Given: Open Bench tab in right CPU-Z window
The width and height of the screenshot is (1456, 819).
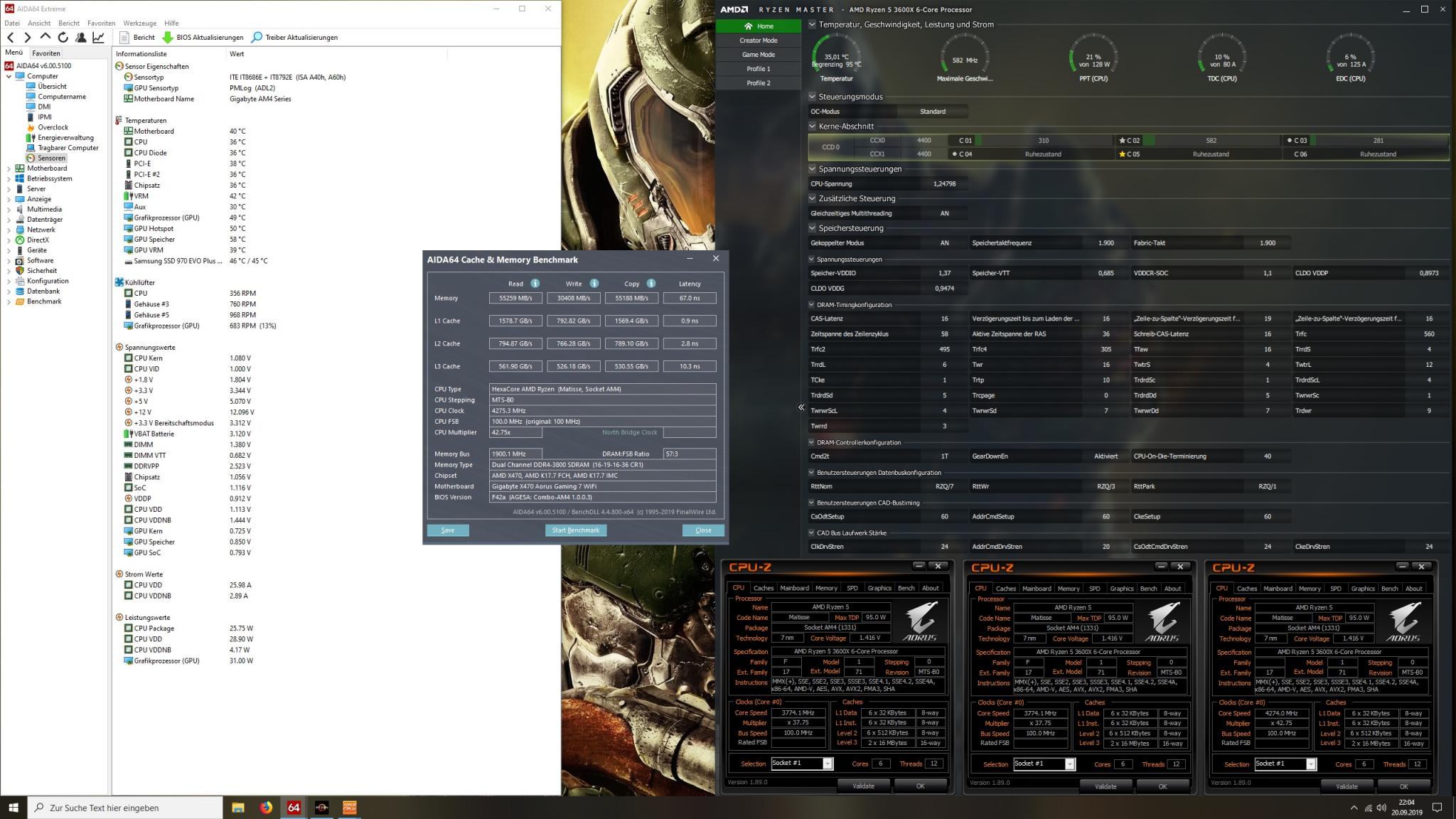Looking at the screenshot, I should (1389, 589).
